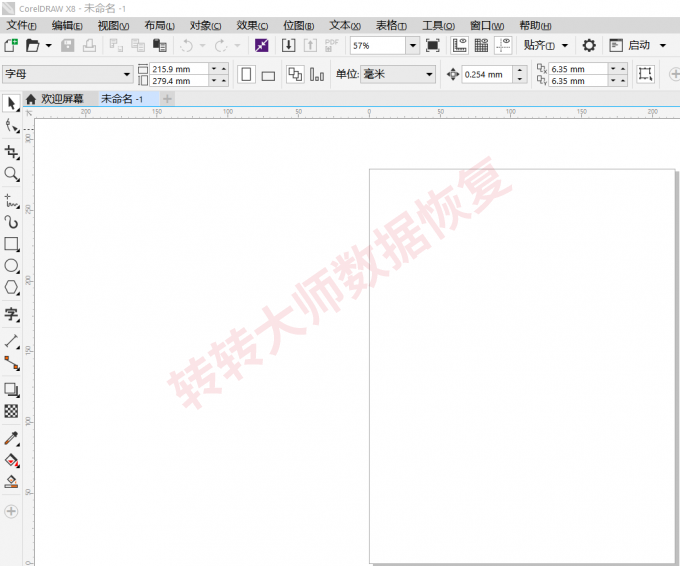This screenshot has height=566, width=680.
Task: Toggle Show guidelines
Action: coord(503,45)
